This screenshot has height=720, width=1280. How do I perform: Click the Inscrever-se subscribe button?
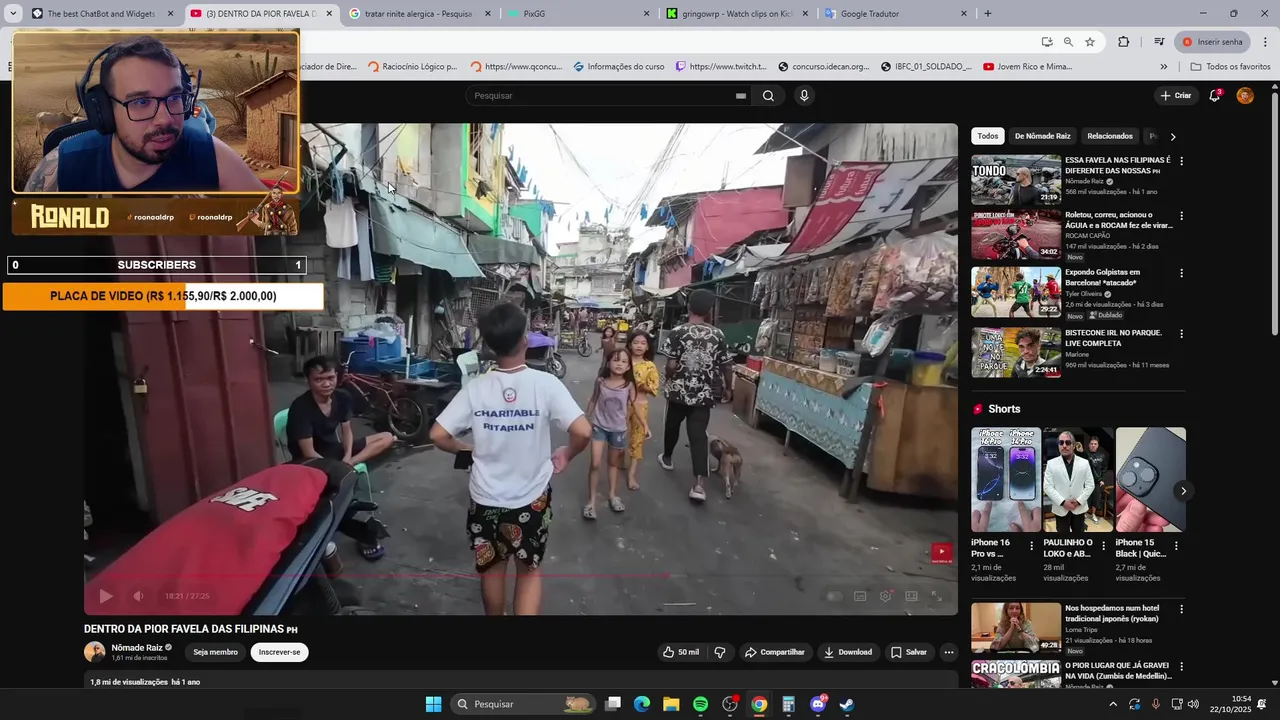click(279, 652)
